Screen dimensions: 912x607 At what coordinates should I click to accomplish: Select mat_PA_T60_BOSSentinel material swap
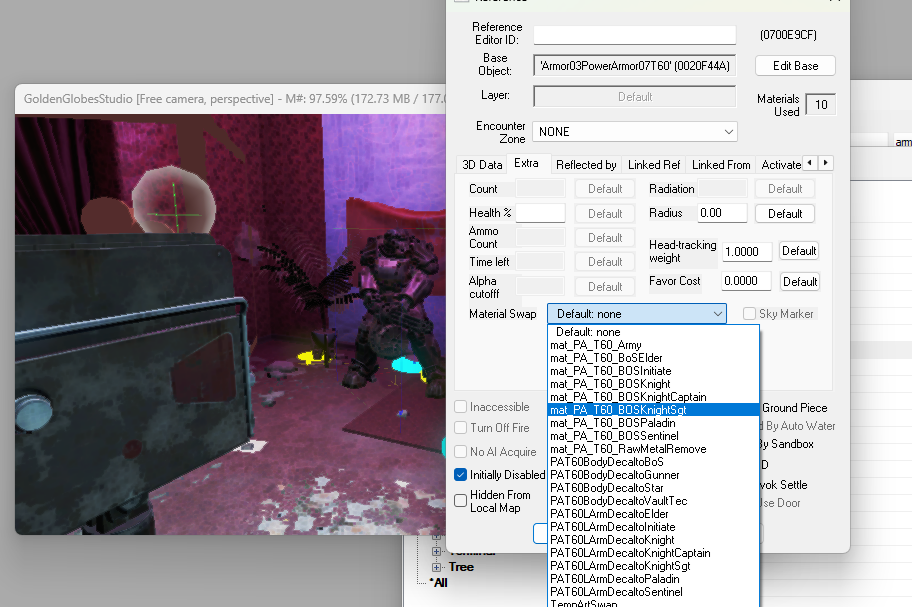click(x=654, y=436)
